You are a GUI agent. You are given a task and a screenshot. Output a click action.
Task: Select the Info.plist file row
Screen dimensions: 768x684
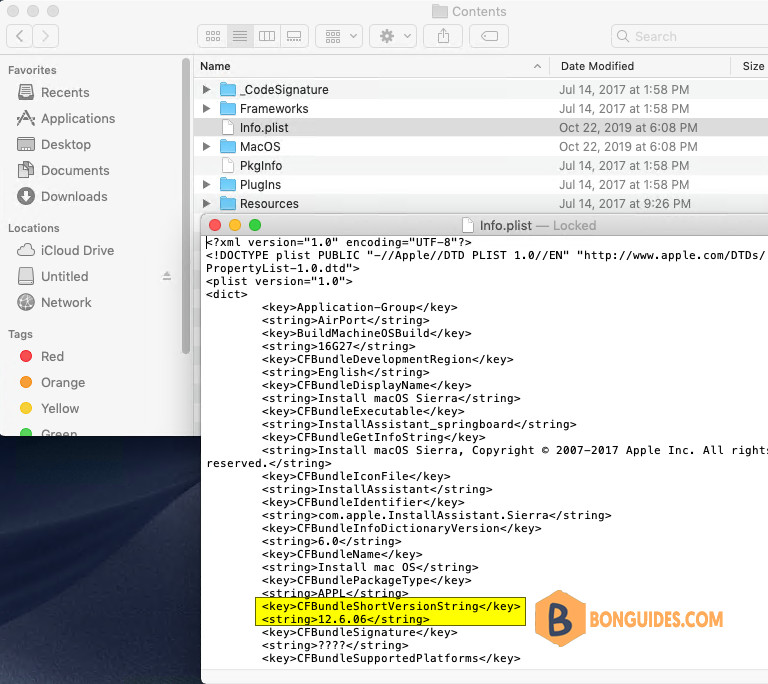click(481, 127)
